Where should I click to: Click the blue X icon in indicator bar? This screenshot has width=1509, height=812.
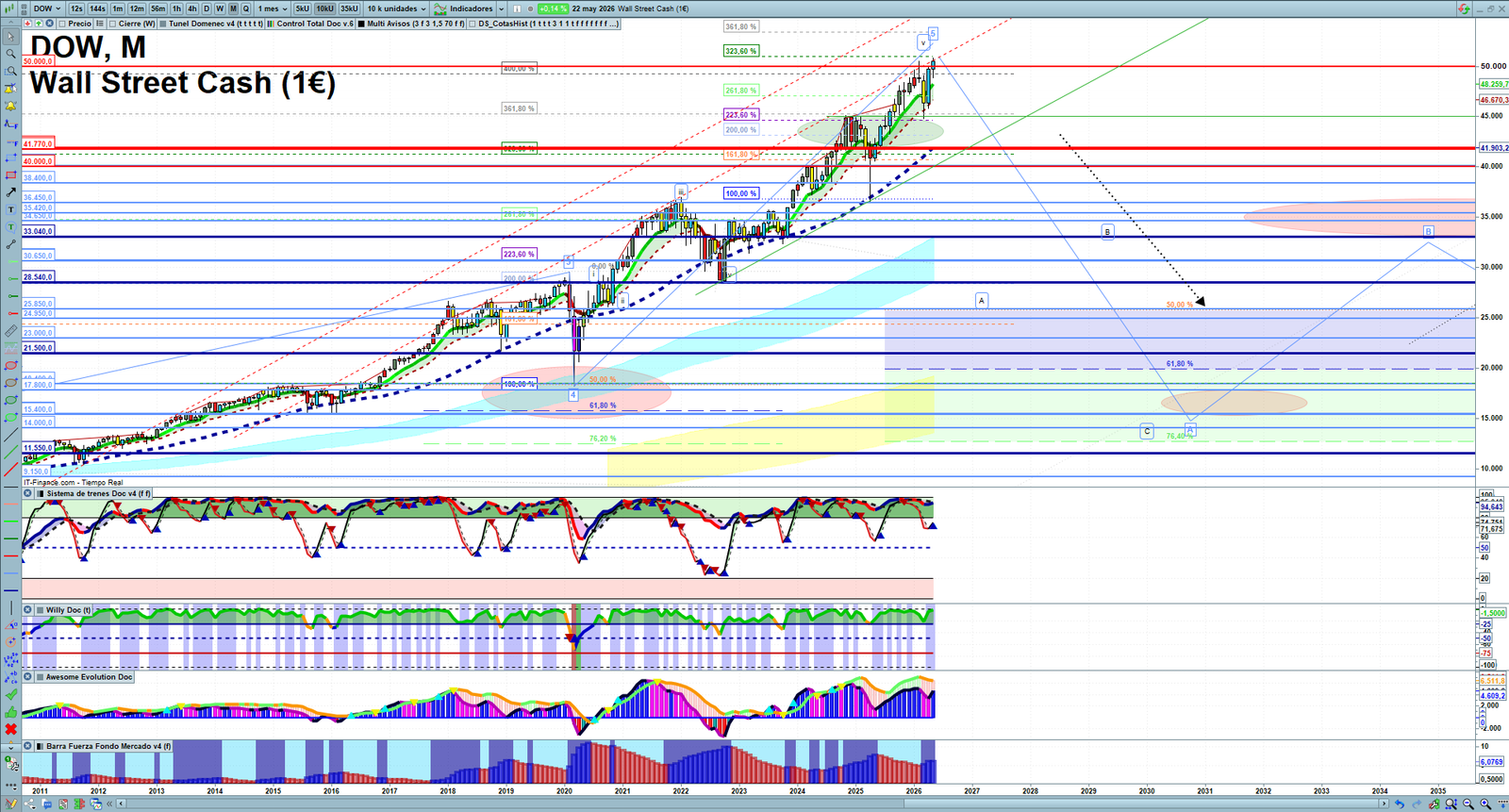click(49, 24)
